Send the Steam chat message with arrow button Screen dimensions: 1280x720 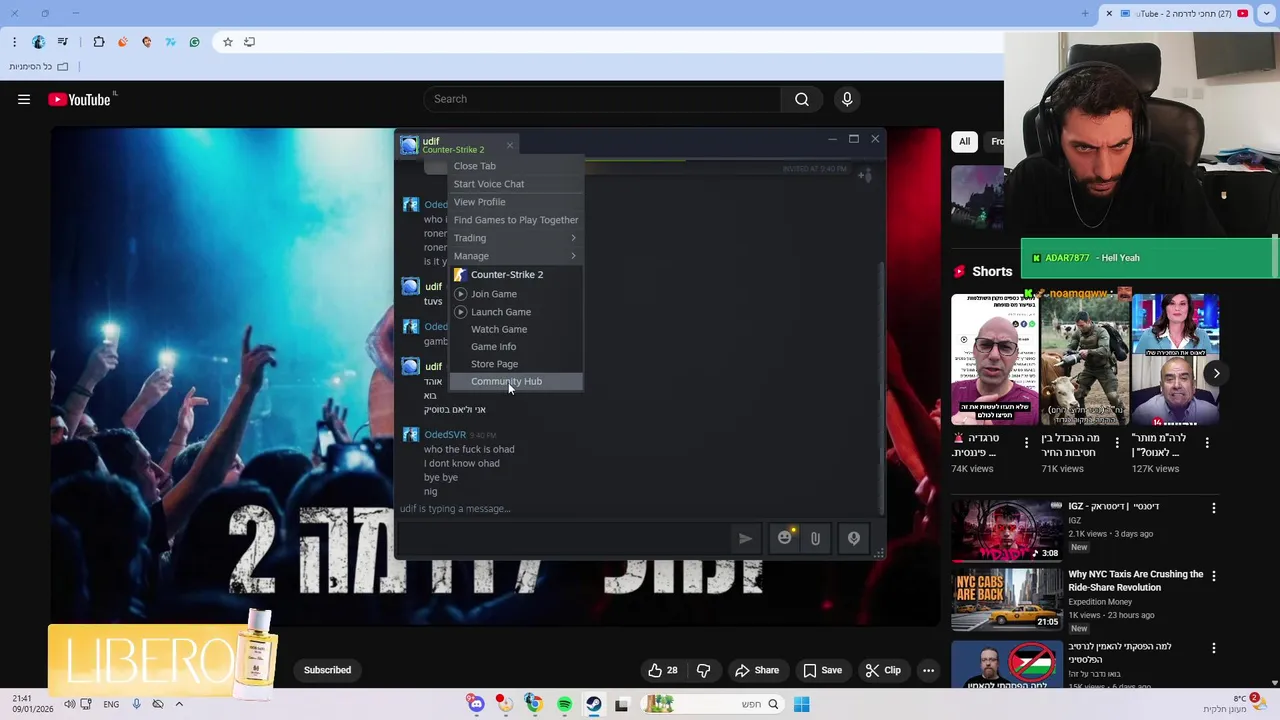click(745, 538)
